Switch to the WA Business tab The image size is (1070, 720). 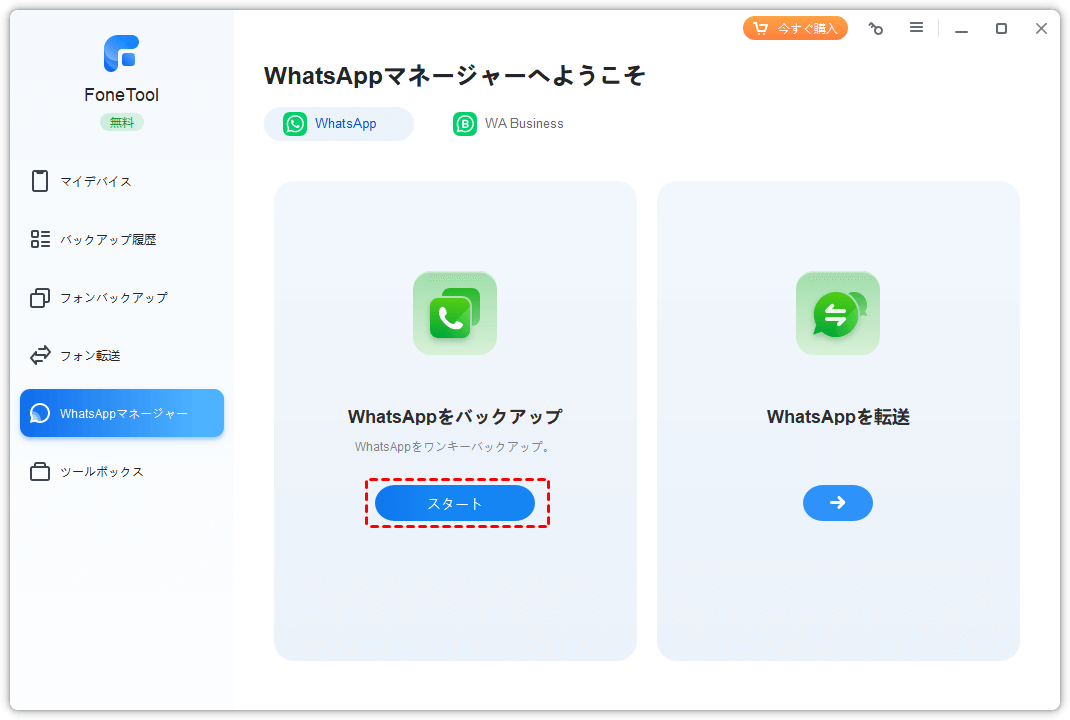tap(509, 124)
